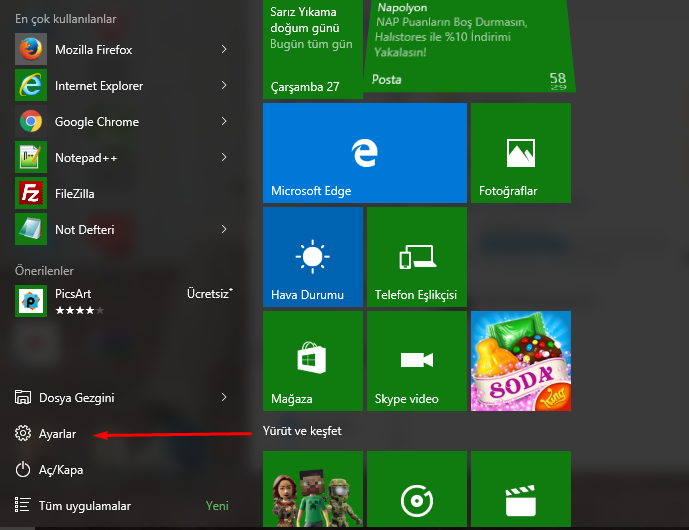Screen dimensions: 689x530
Task: Open the Telefon Eşlikçisi tile
Action: (x=417, y=257)
